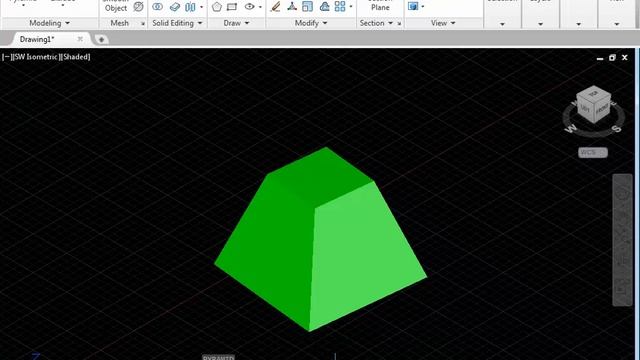Switch to the Drawing1* file tab

[x=37, y=40]
